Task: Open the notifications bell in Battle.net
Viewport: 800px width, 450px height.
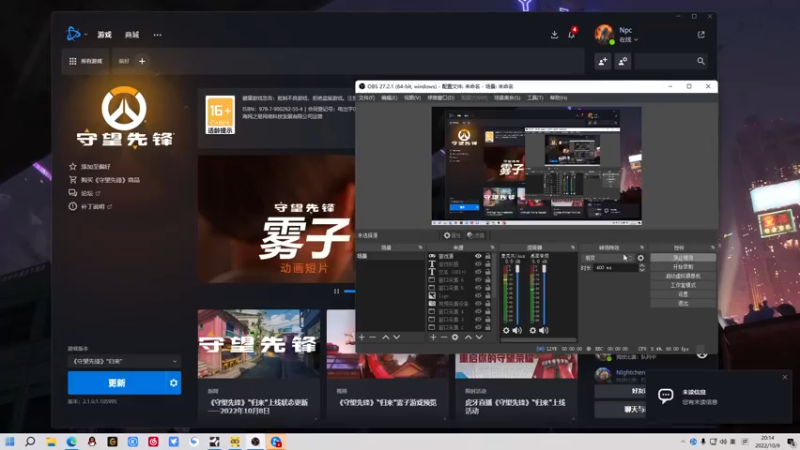Action: point(571,35)
